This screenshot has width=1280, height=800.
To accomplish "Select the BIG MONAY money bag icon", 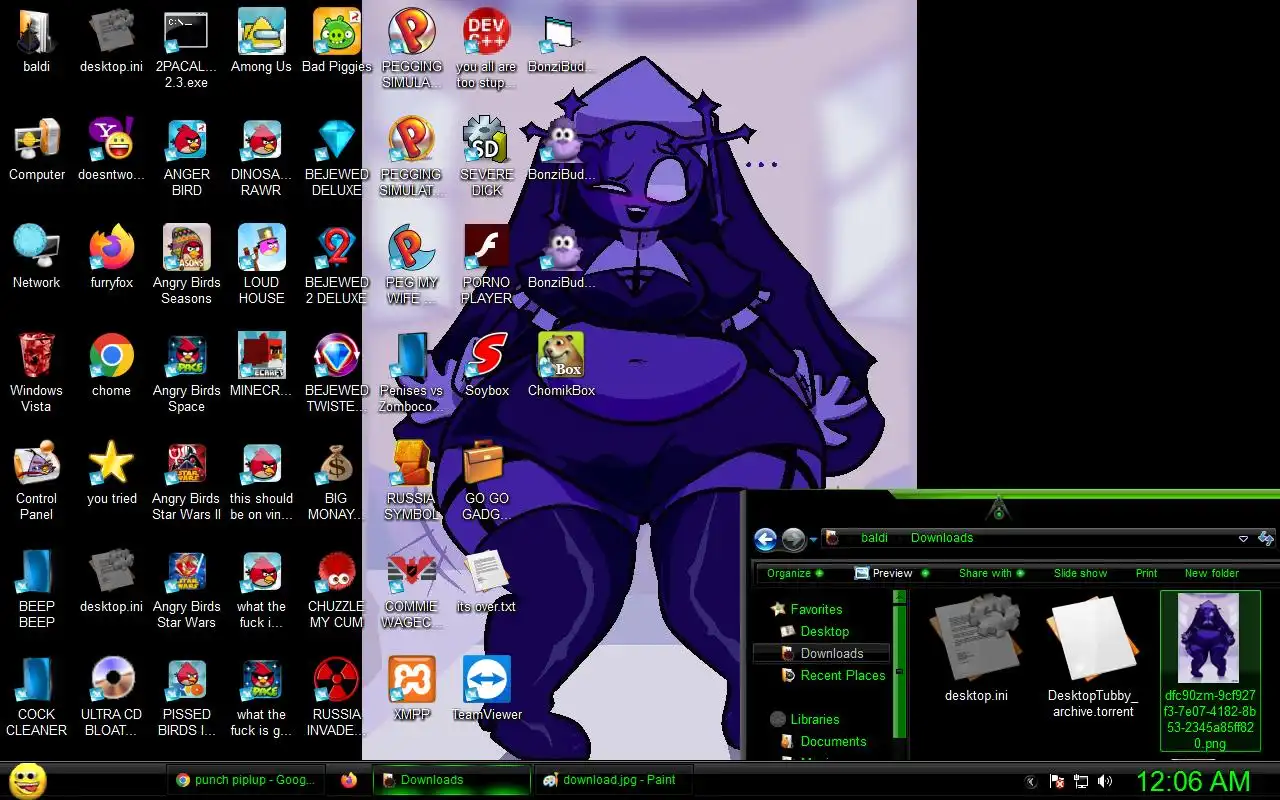I will tap(336, 481).
